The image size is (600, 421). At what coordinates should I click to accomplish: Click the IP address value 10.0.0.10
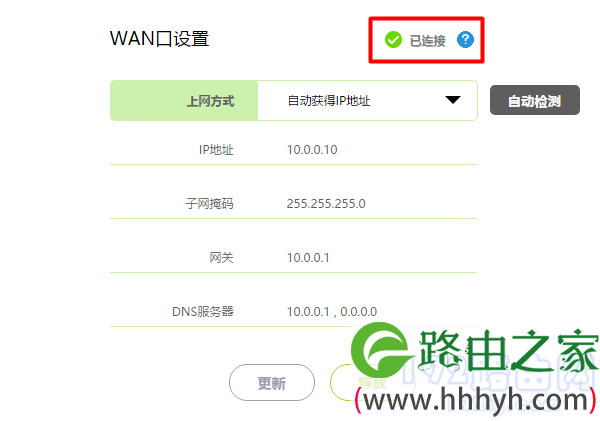click(x=312, y=150)
